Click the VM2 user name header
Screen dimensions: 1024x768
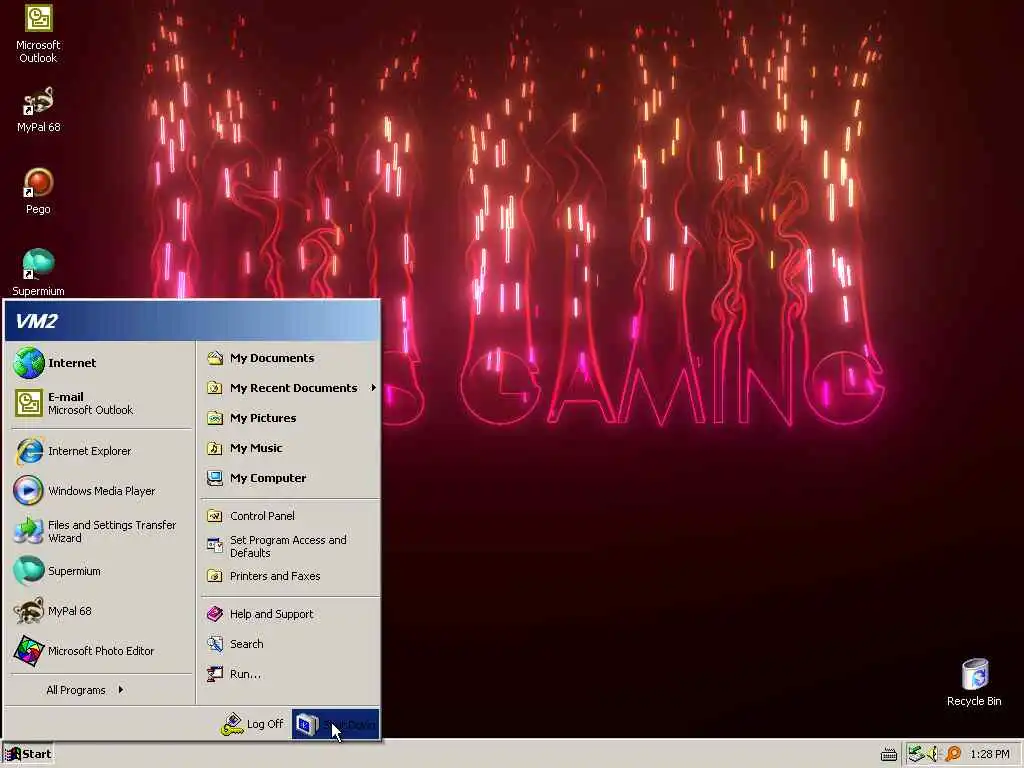37,321
